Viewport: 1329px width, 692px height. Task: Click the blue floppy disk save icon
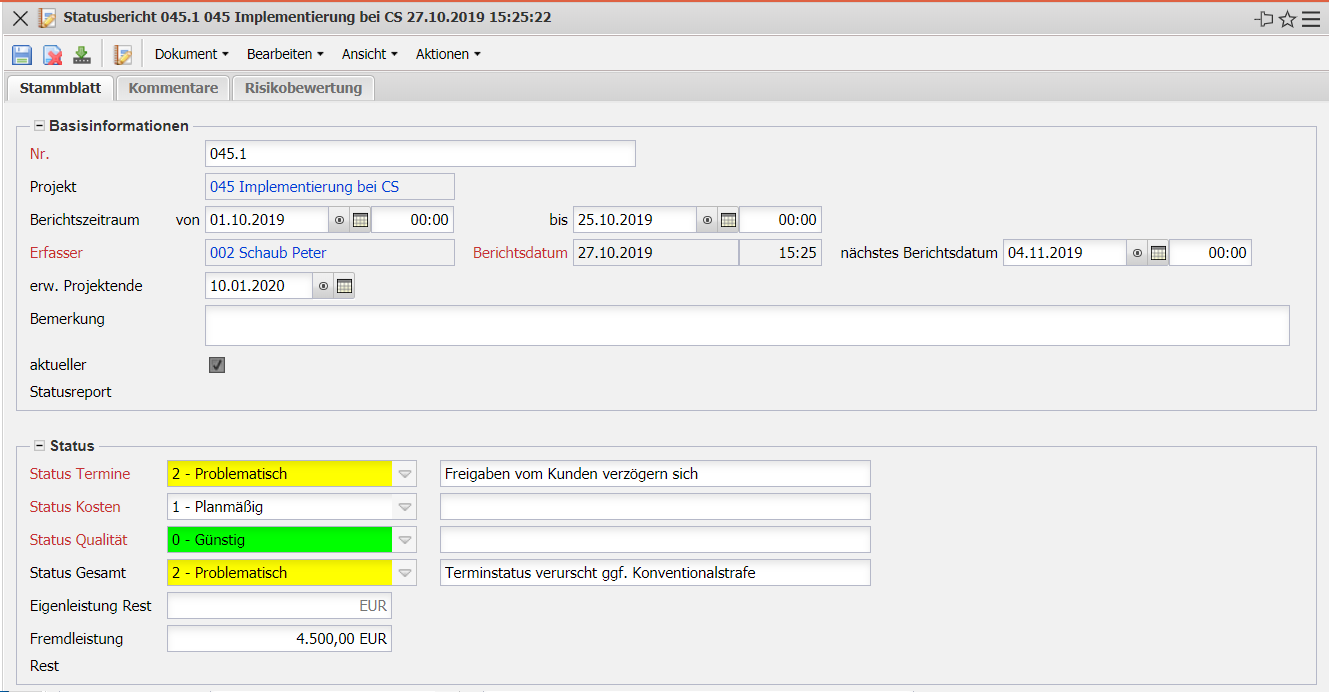click(22, 55)
